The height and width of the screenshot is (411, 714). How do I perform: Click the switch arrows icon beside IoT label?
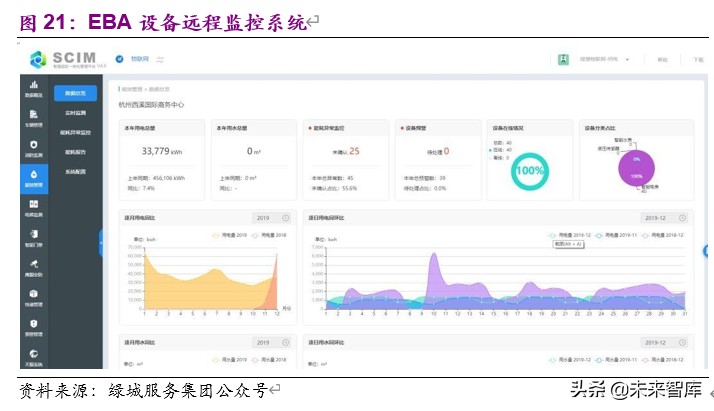(x=160, y=60)
